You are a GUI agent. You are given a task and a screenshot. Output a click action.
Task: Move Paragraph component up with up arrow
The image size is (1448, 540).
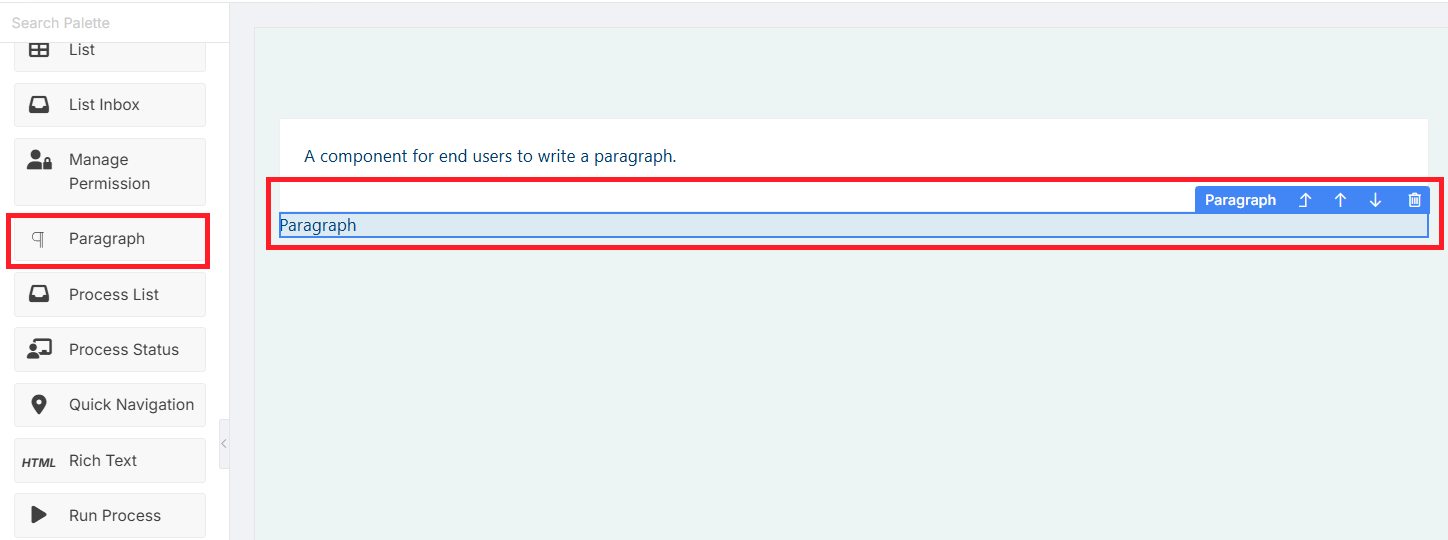1340,200
